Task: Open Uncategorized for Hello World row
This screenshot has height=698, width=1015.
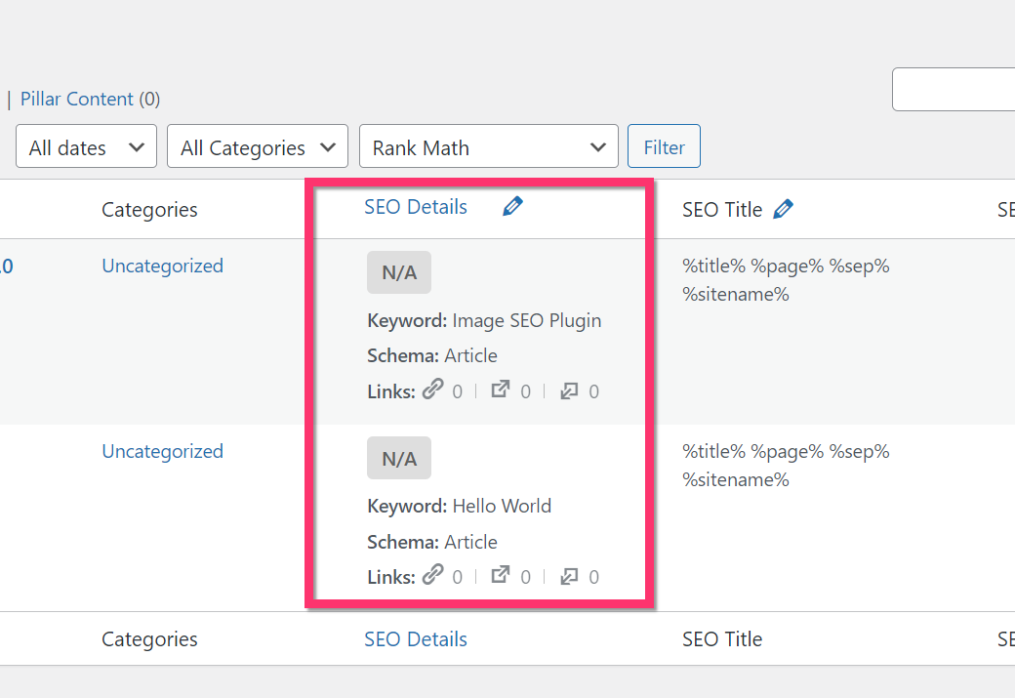Action: point(162,451)
